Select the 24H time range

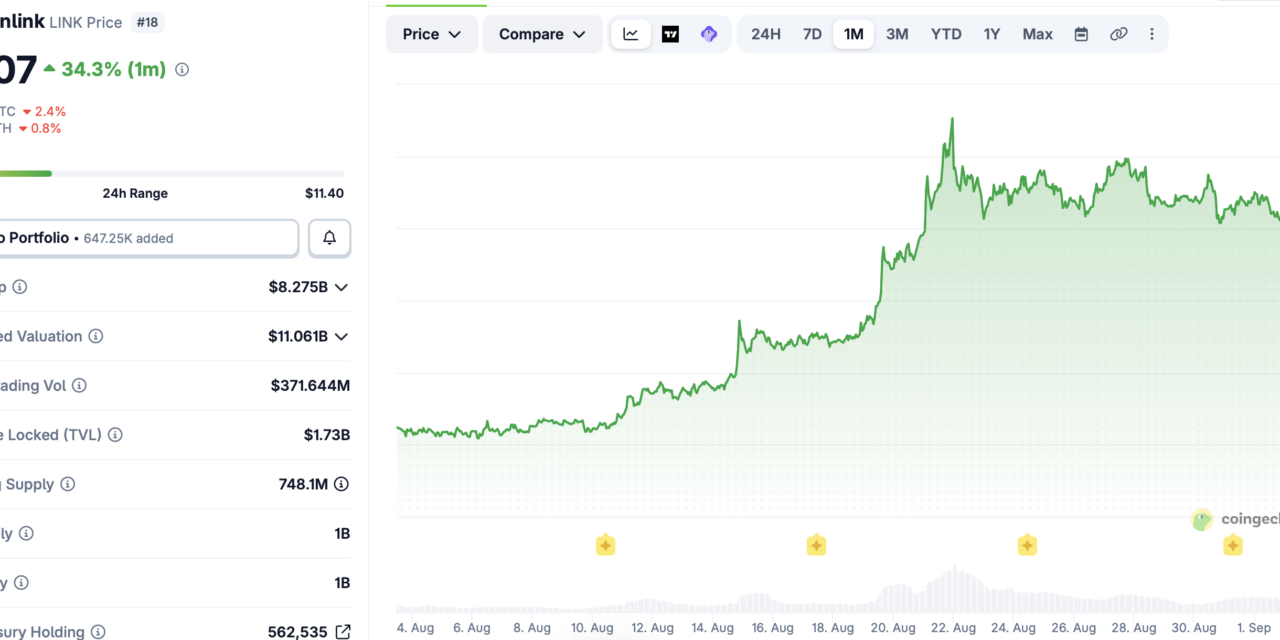point(766,34)
